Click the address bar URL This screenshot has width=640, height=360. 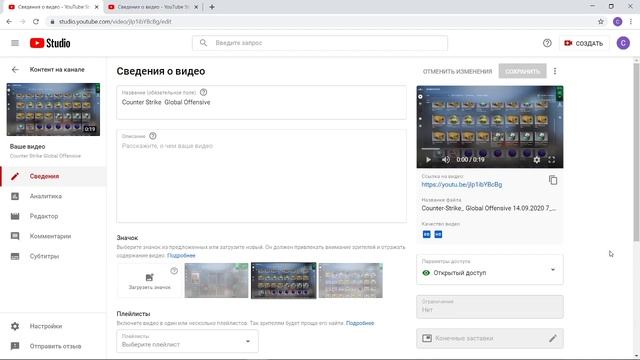click(x=115, y=22)
